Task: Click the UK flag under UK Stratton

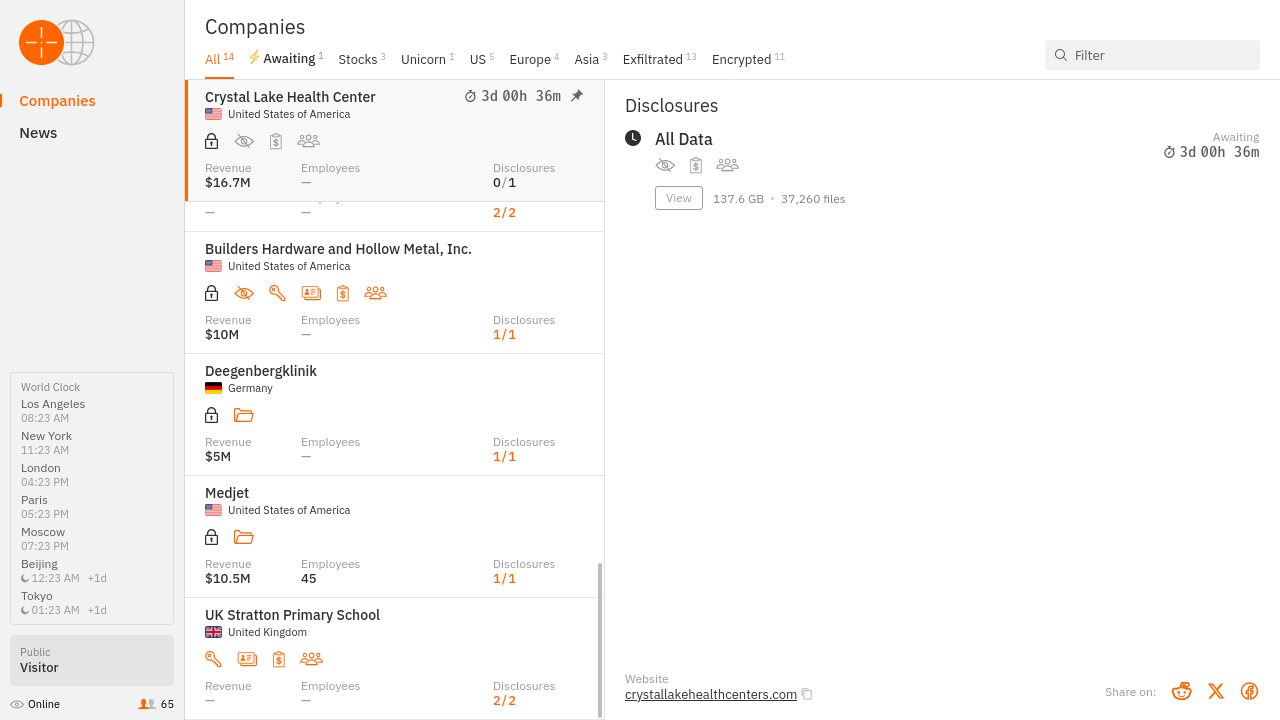Action: tap(213, 632)
